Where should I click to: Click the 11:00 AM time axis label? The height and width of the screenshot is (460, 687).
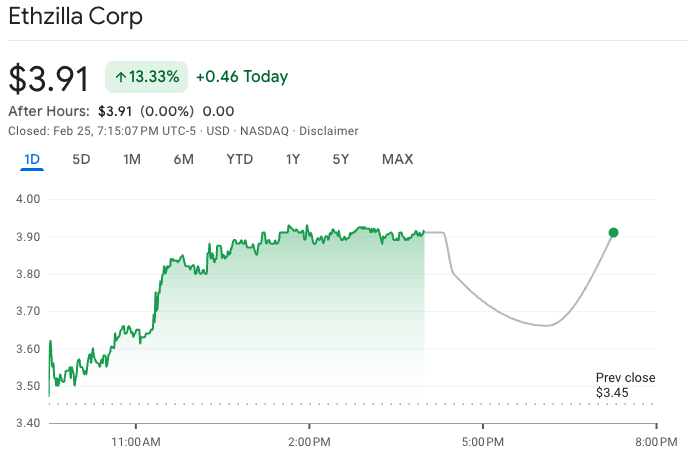coord(135,441)
